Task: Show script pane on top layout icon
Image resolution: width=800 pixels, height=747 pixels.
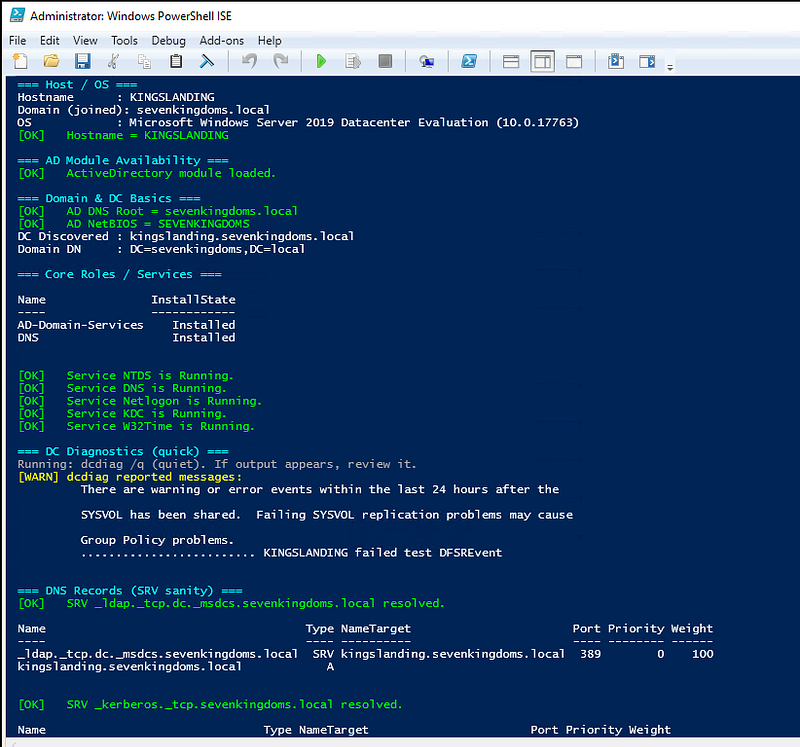Action: (x=511, y=62)
